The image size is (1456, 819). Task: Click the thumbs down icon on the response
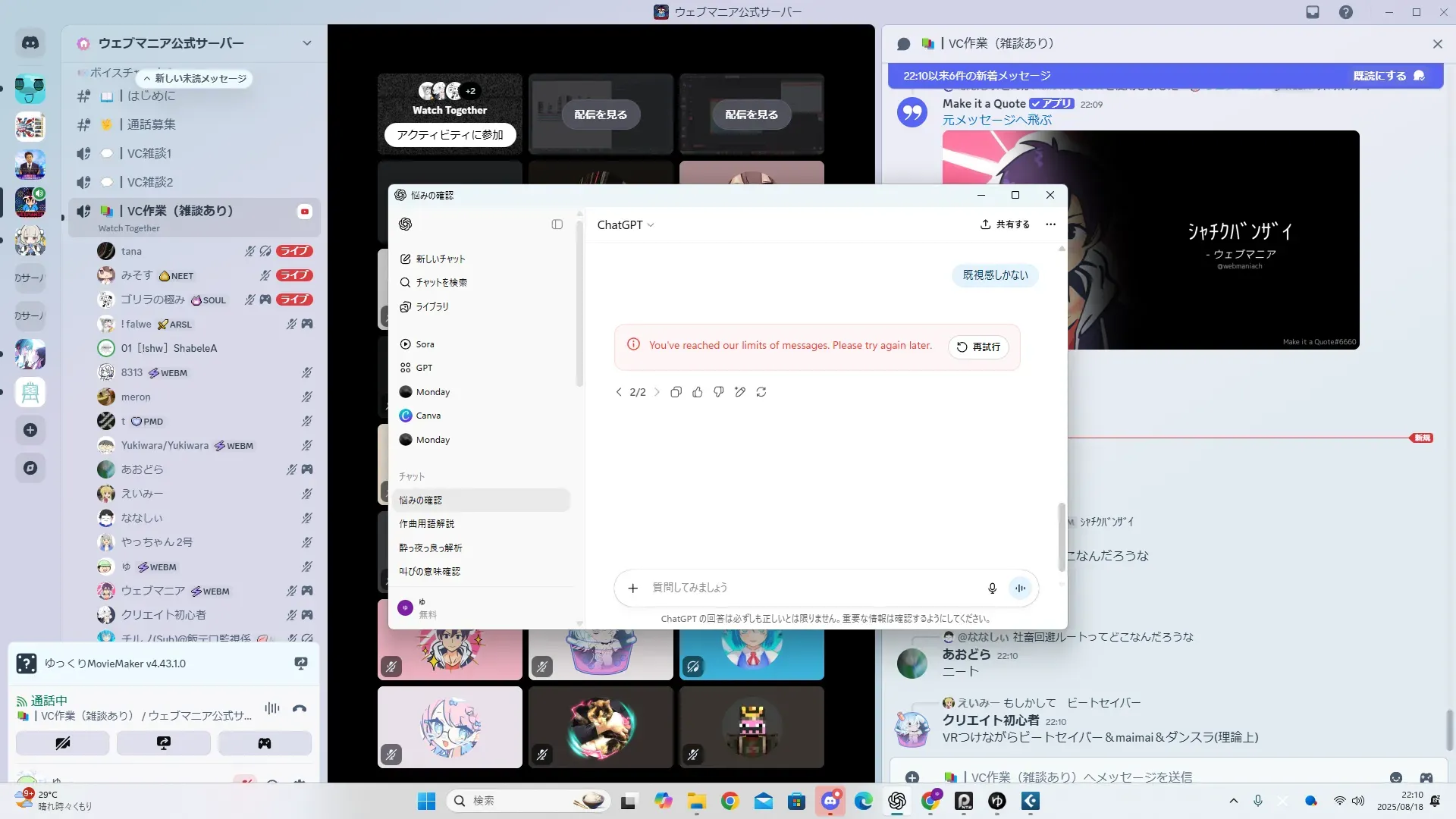[x=719, y=392]
